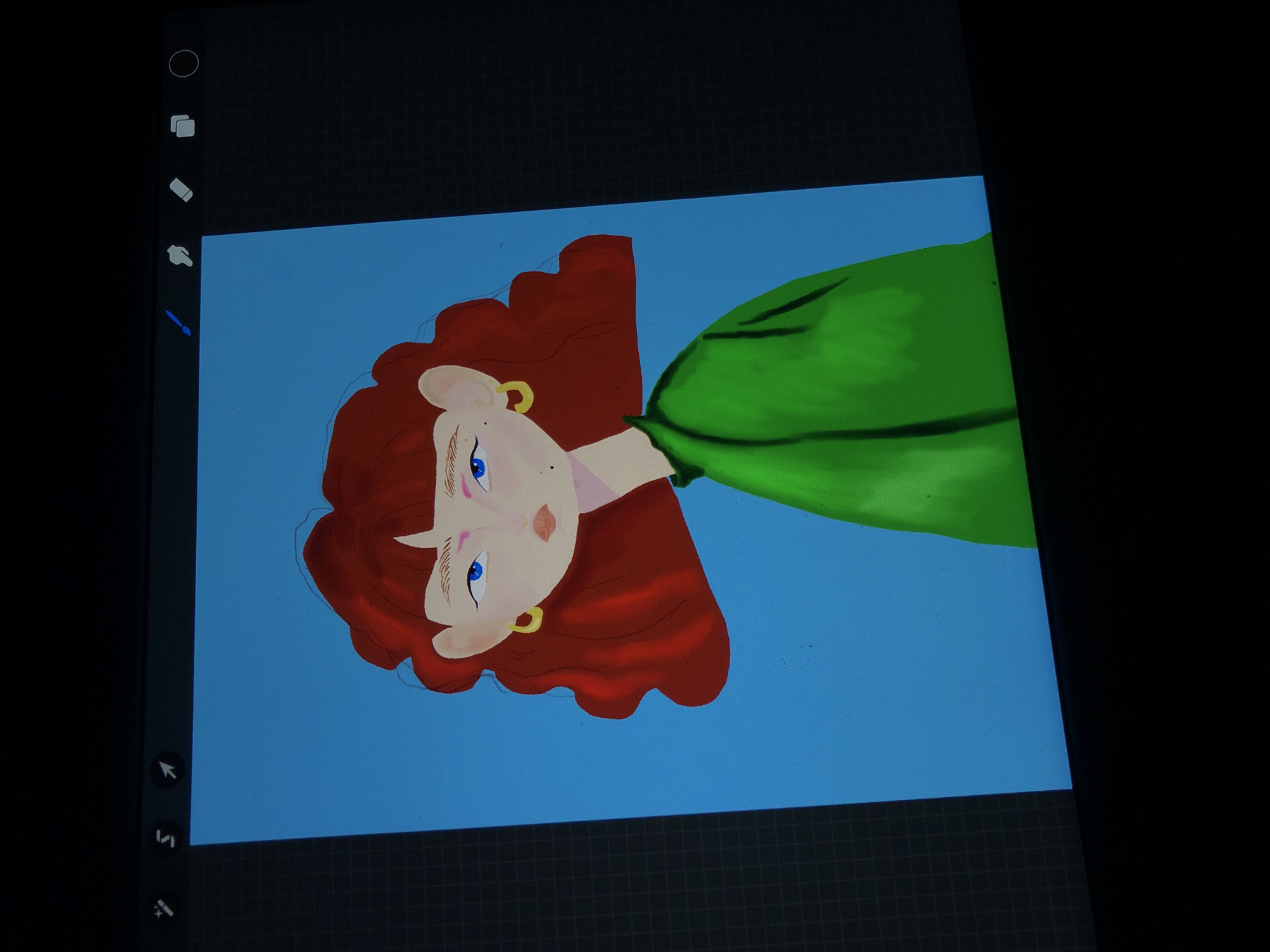Image resolution: width=1270 pixels, height=952 pixels.
Task: Open the Layers panel
Action: point(183,126)
